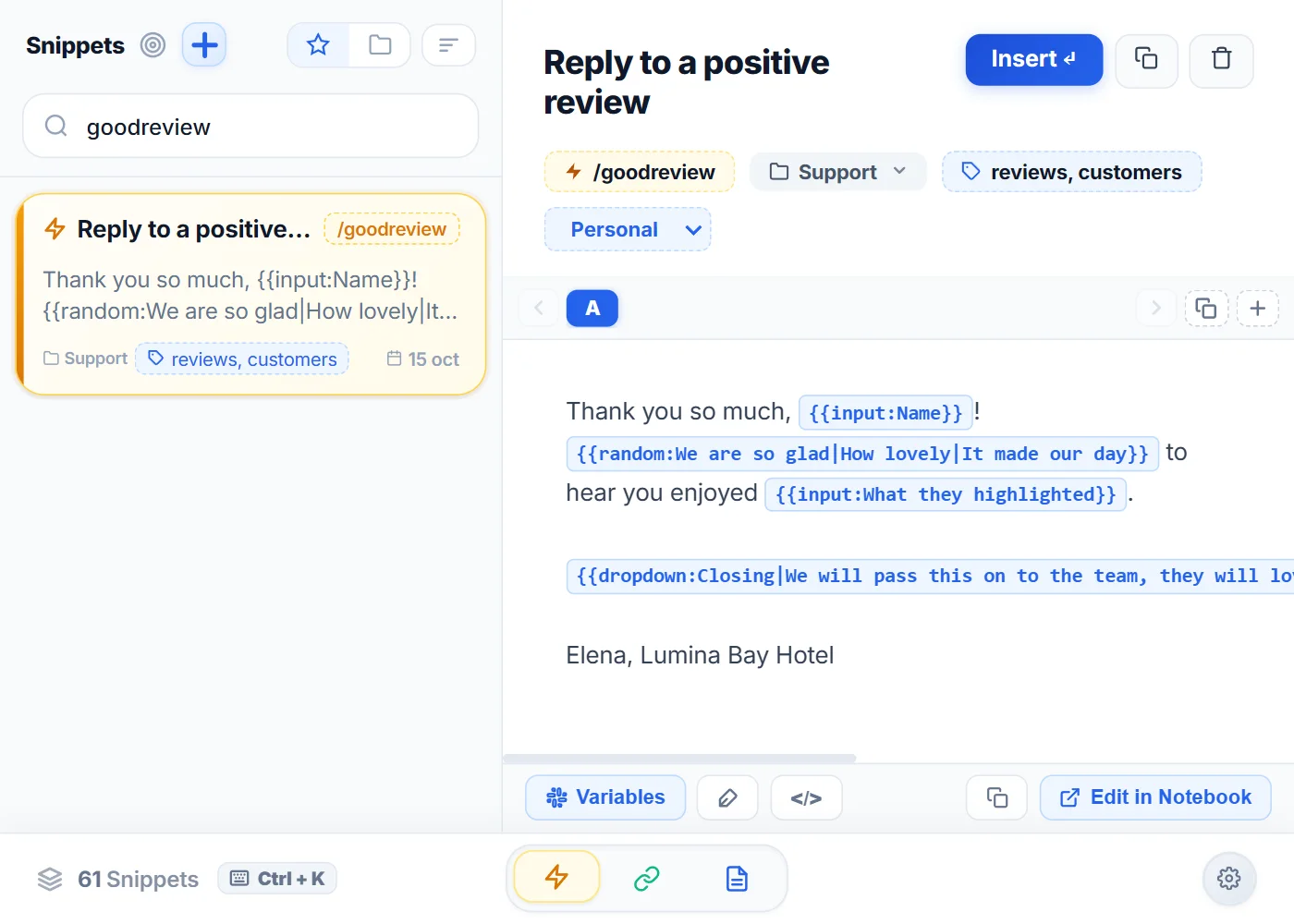Switch to the notes document tab
Viewport: 1294px width, 924px height.
pyautogui.click(x=737, y=878)
